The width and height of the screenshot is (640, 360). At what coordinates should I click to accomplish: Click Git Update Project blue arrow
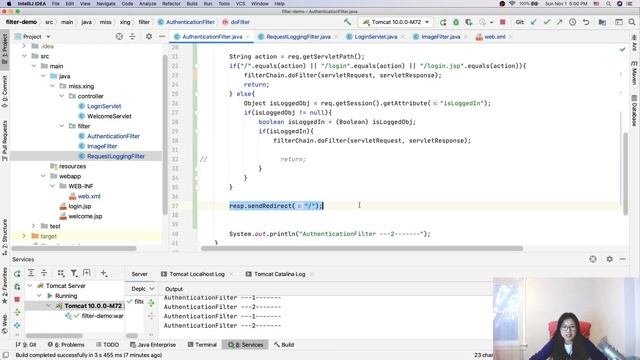pos(533,22)
